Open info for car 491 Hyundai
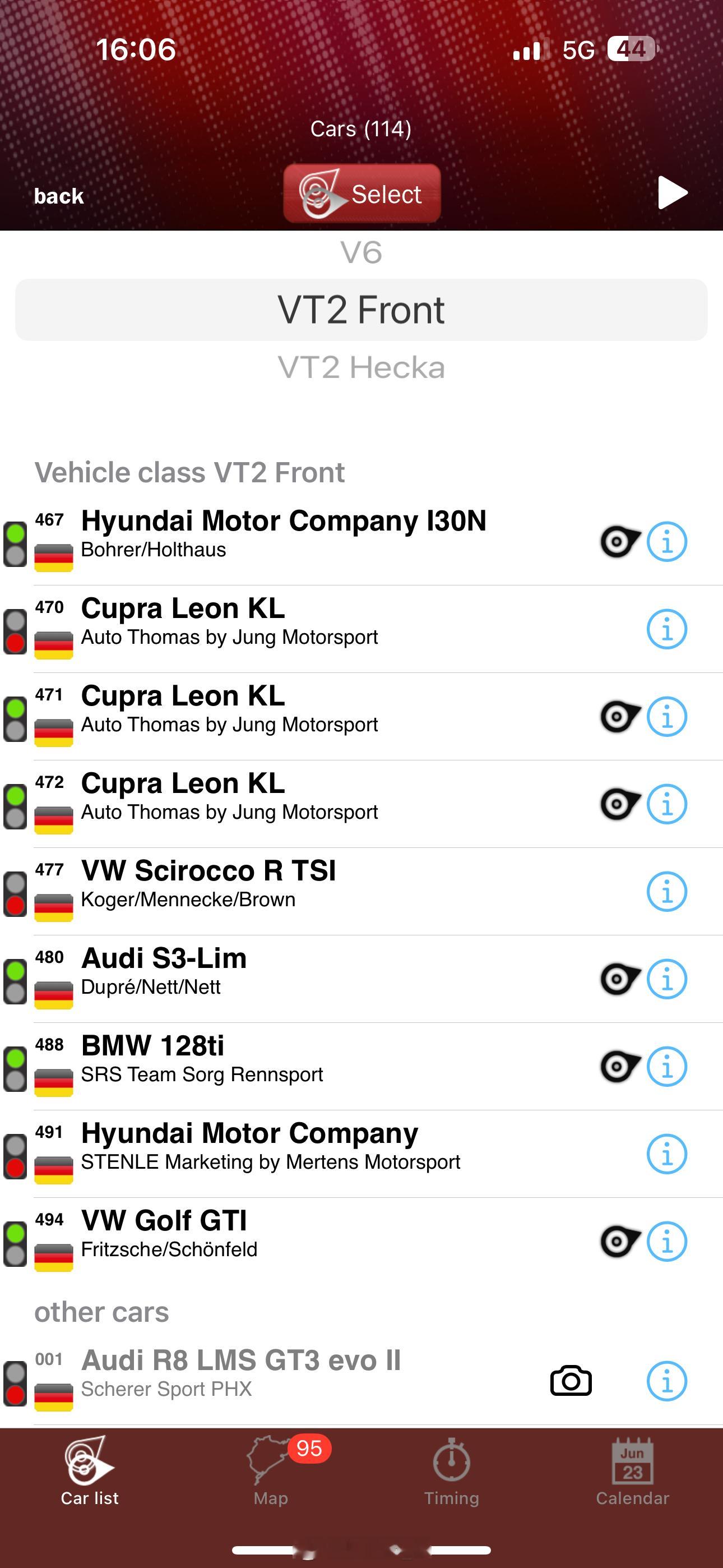This screenshot has height=1568, width=723. [666, 1154]
